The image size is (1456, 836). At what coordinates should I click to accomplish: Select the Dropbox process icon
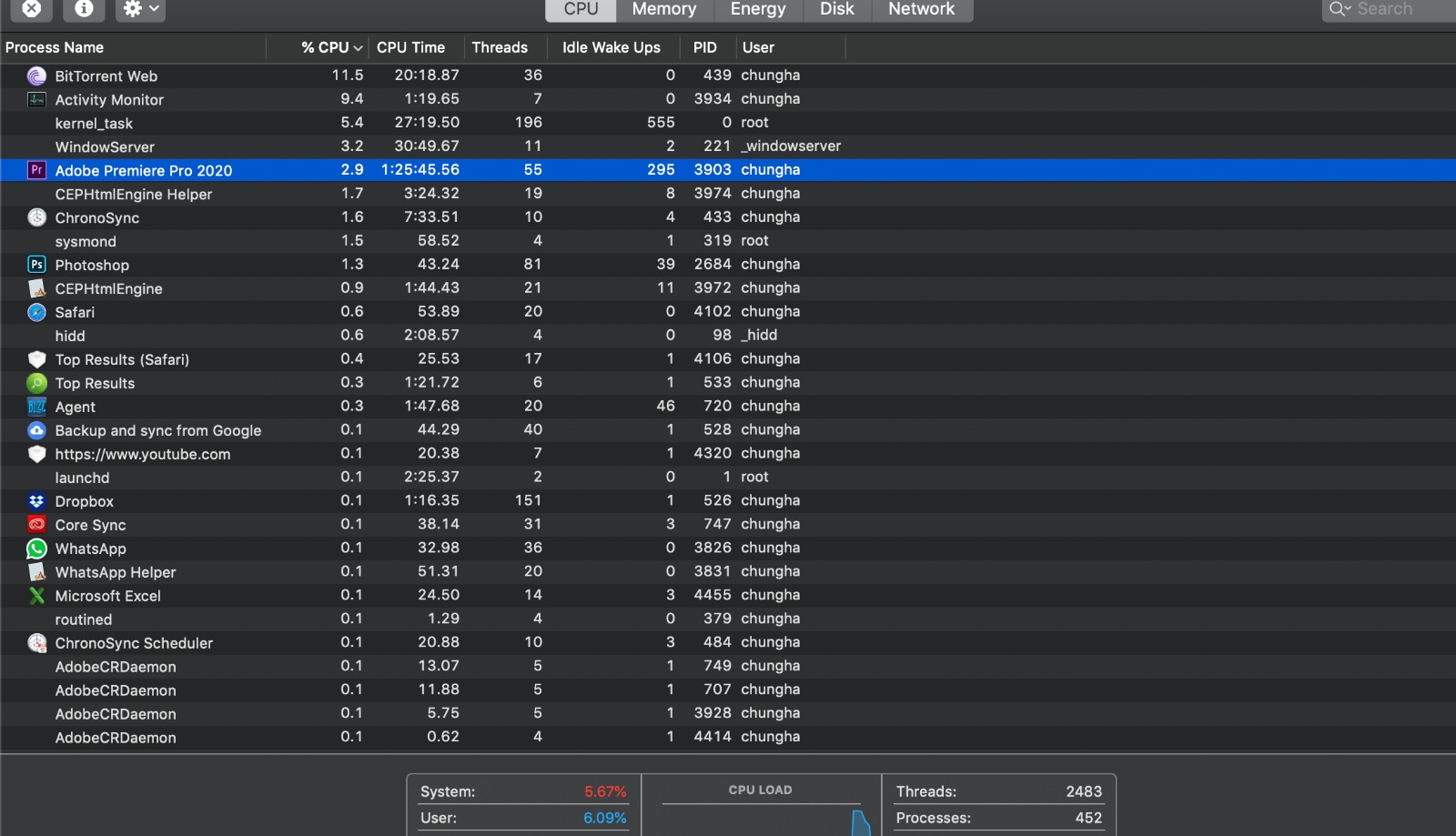tap(36, 501)
